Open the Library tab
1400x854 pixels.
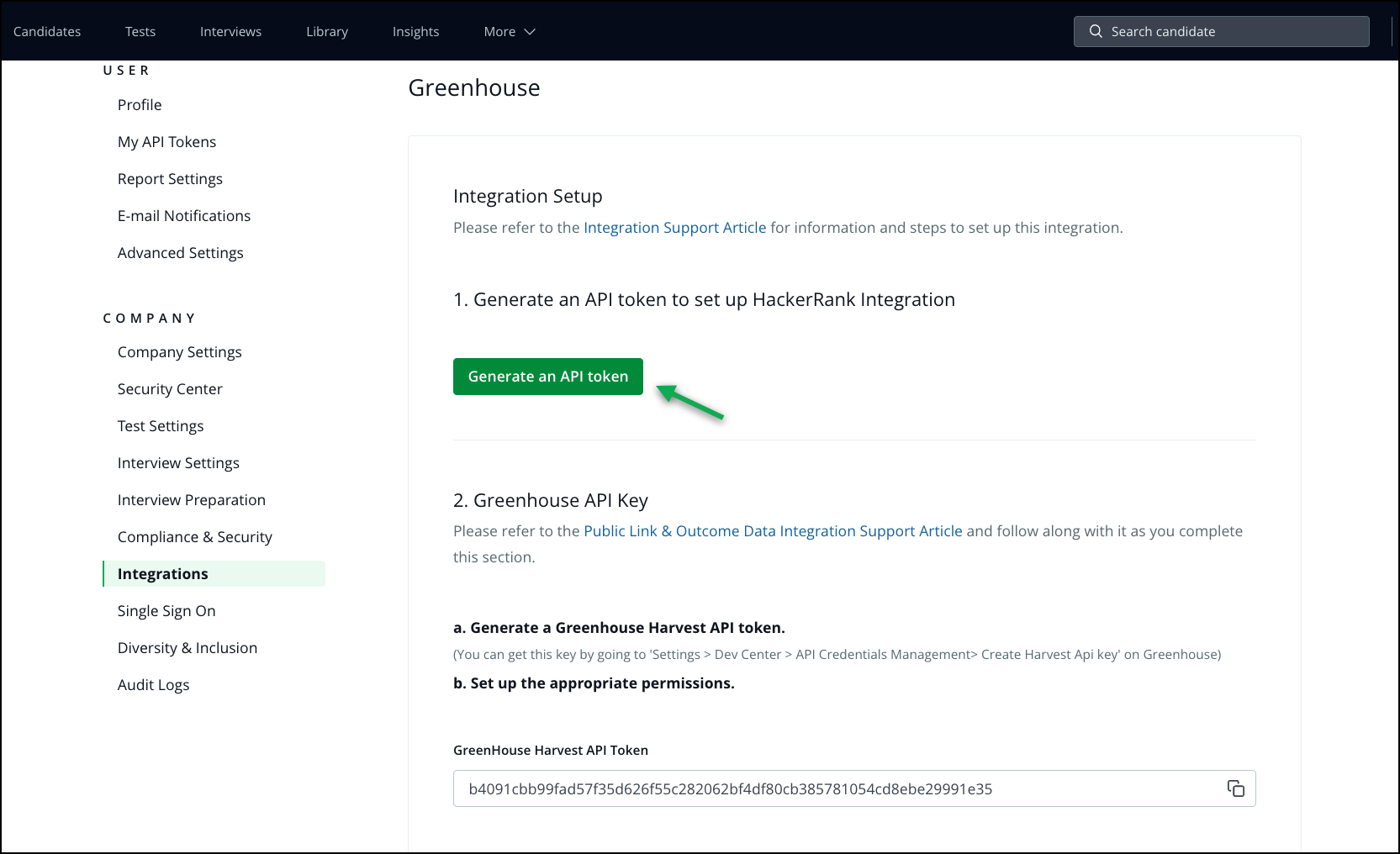[327, 31]
